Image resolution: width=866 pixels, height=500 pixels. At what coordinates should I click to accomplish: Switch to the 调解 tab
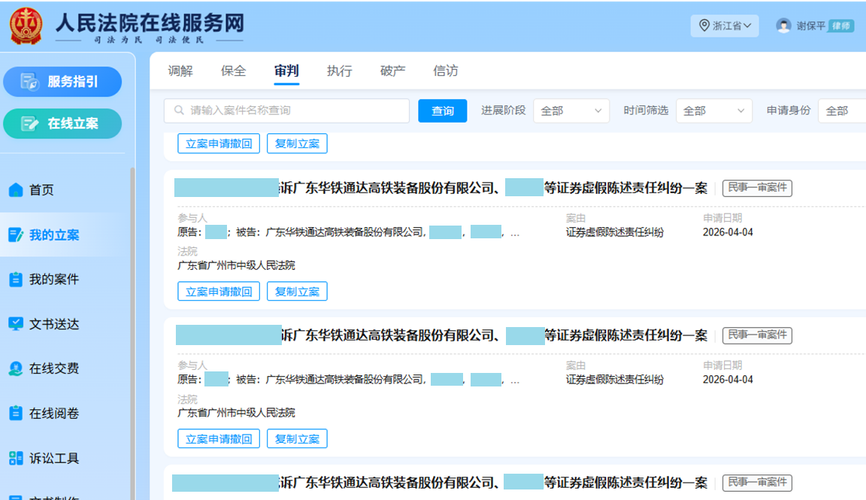tap(181, 71)
